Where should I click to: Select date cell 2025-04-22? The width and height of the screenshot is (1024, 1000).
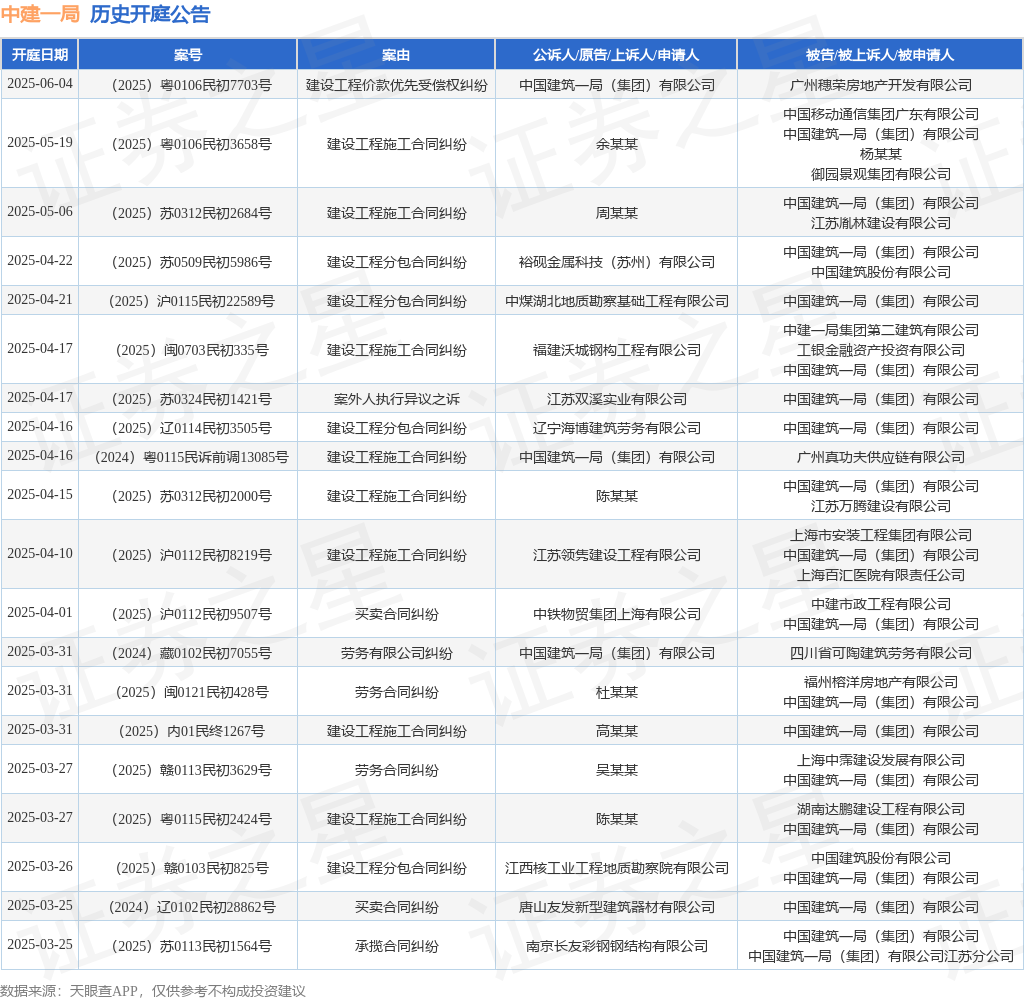(x=40, y=261)
